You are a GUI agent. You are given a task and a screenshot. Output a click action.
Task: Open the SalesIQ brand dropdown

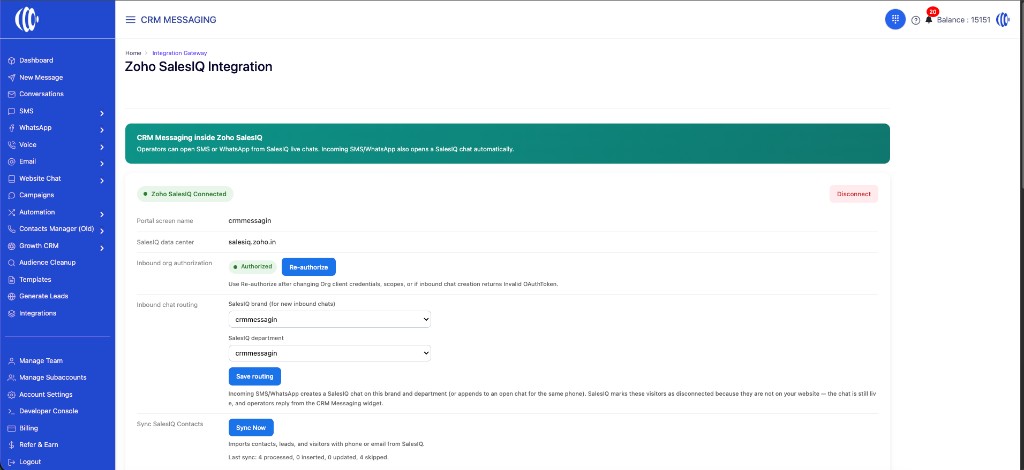[x=329, y=319]
